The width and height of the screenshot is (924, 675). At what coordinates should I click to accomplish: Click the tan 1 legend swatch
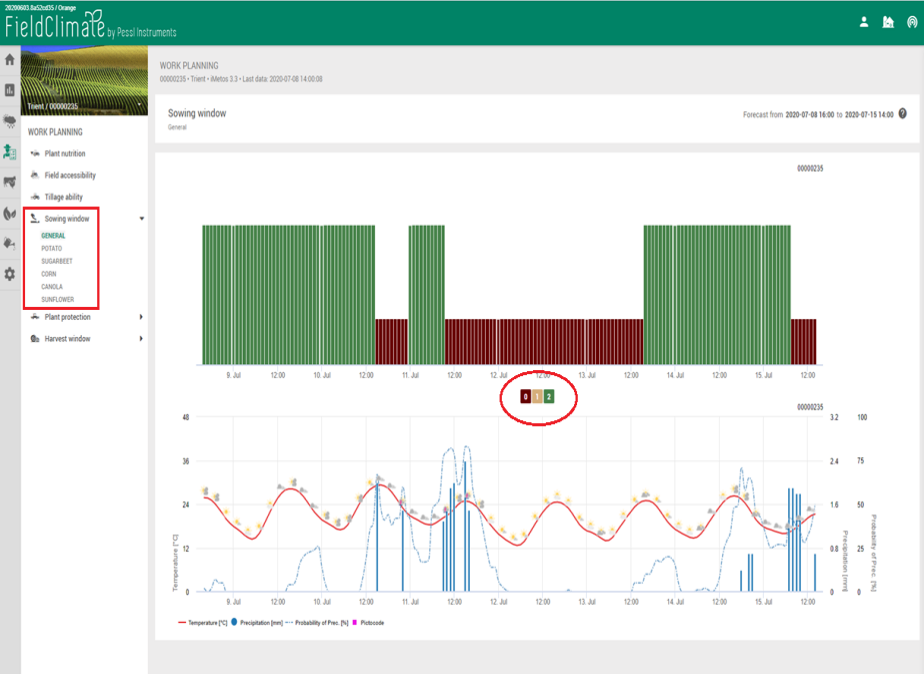pyautogui.click(x=537, y=397)
